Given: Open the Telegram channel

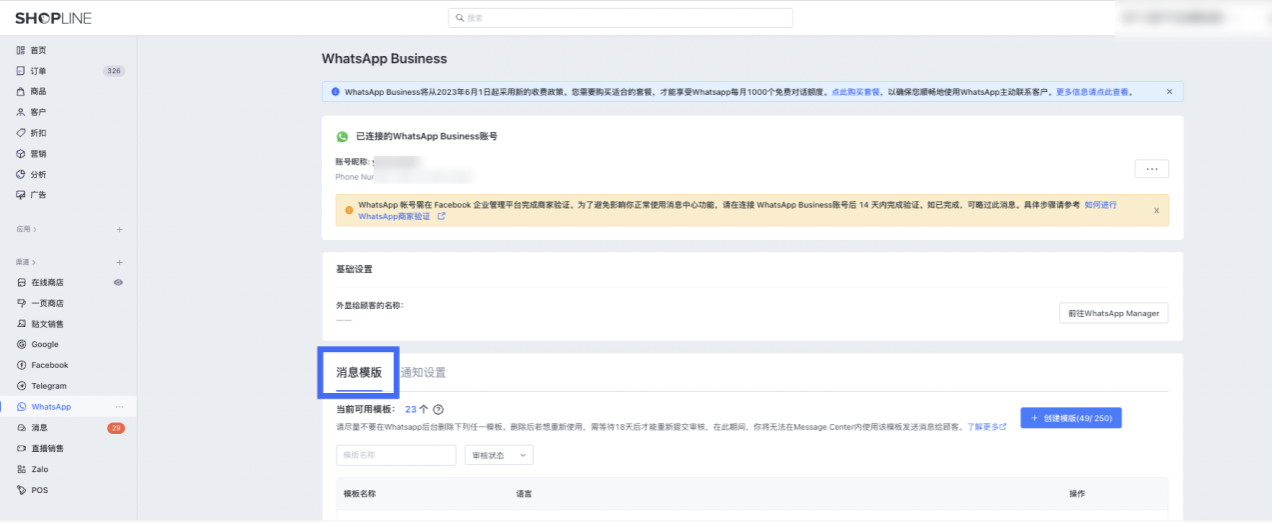Looking at the screenshot, I should 48,386.
